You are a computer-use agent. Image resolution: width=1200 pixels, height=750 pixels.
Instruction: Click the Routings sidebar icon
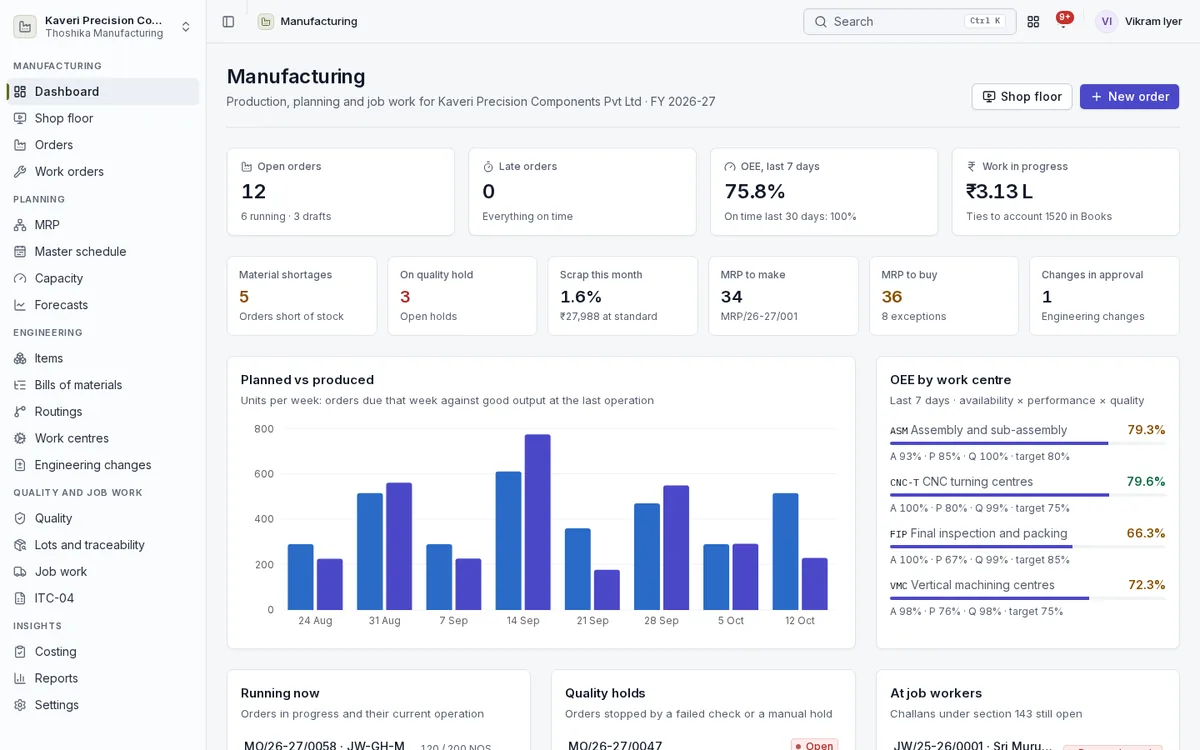(20, 412)
